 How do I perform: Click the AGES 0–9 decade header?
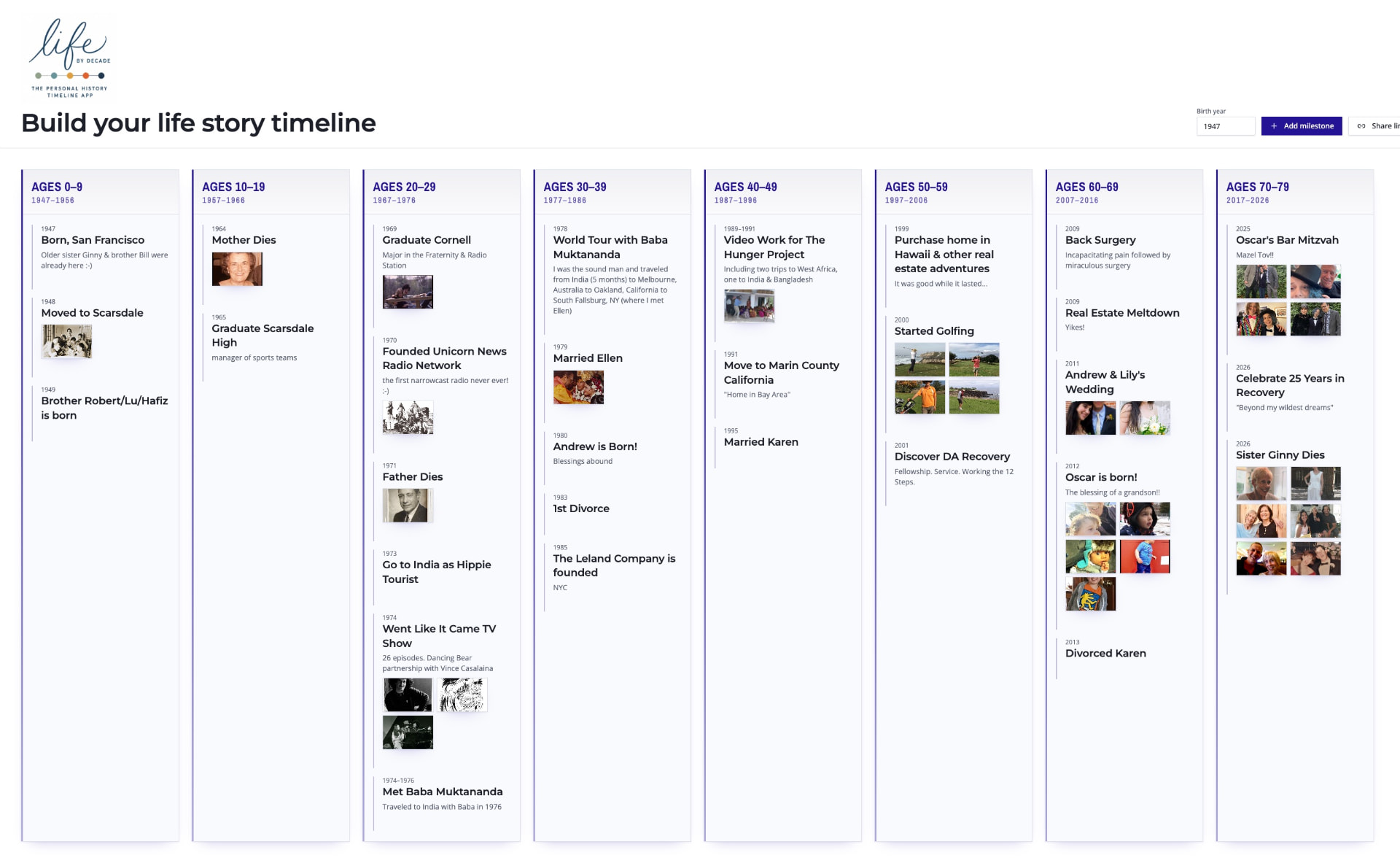pyautogui.click(x=101, y=192)
